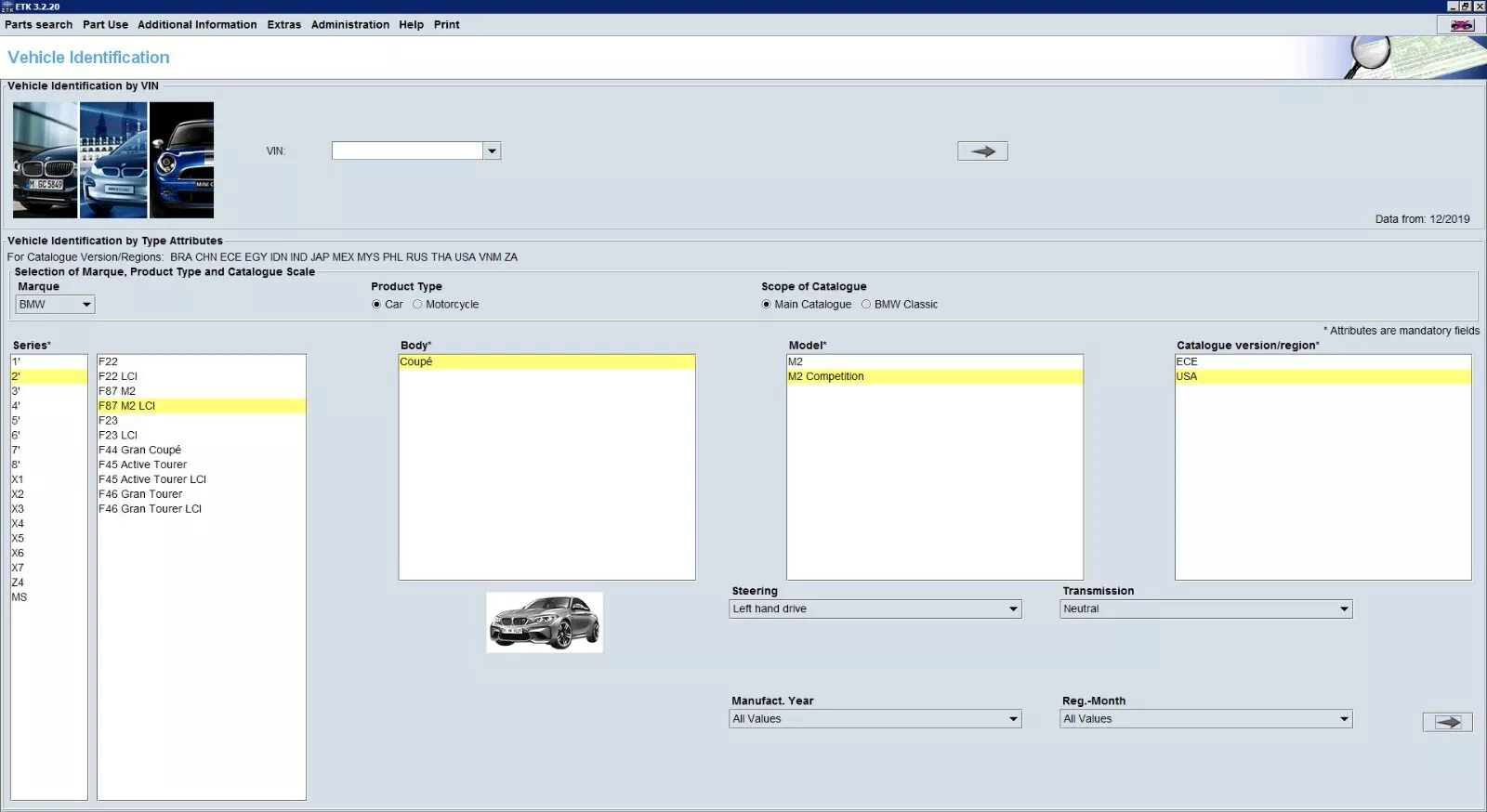Select Z4 in Series list
The width and height of the screenshot is (1487, 812).
click(x=49, y=583)
